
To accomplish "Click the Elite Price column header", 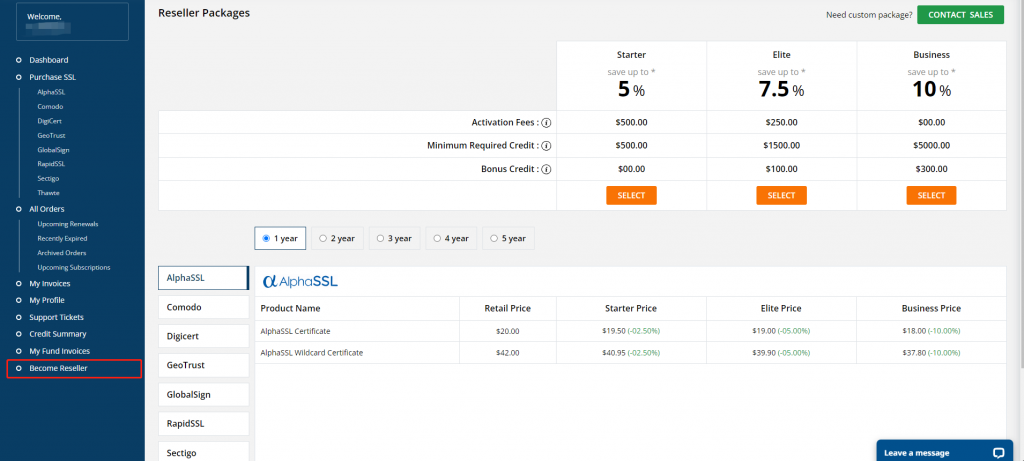I will pos(781,308).
